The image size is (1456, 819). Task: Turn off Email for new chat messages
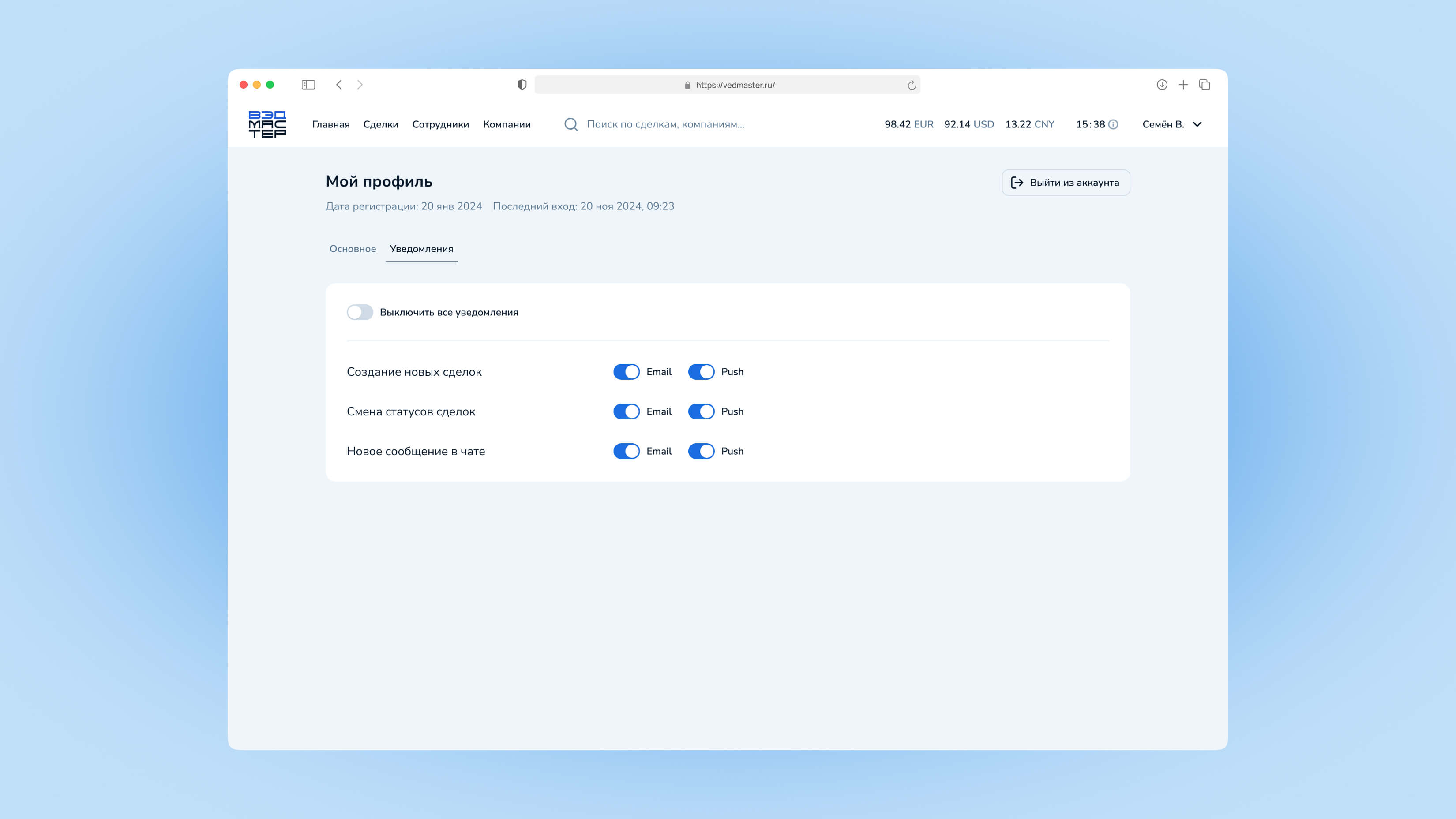click(626, 451)
